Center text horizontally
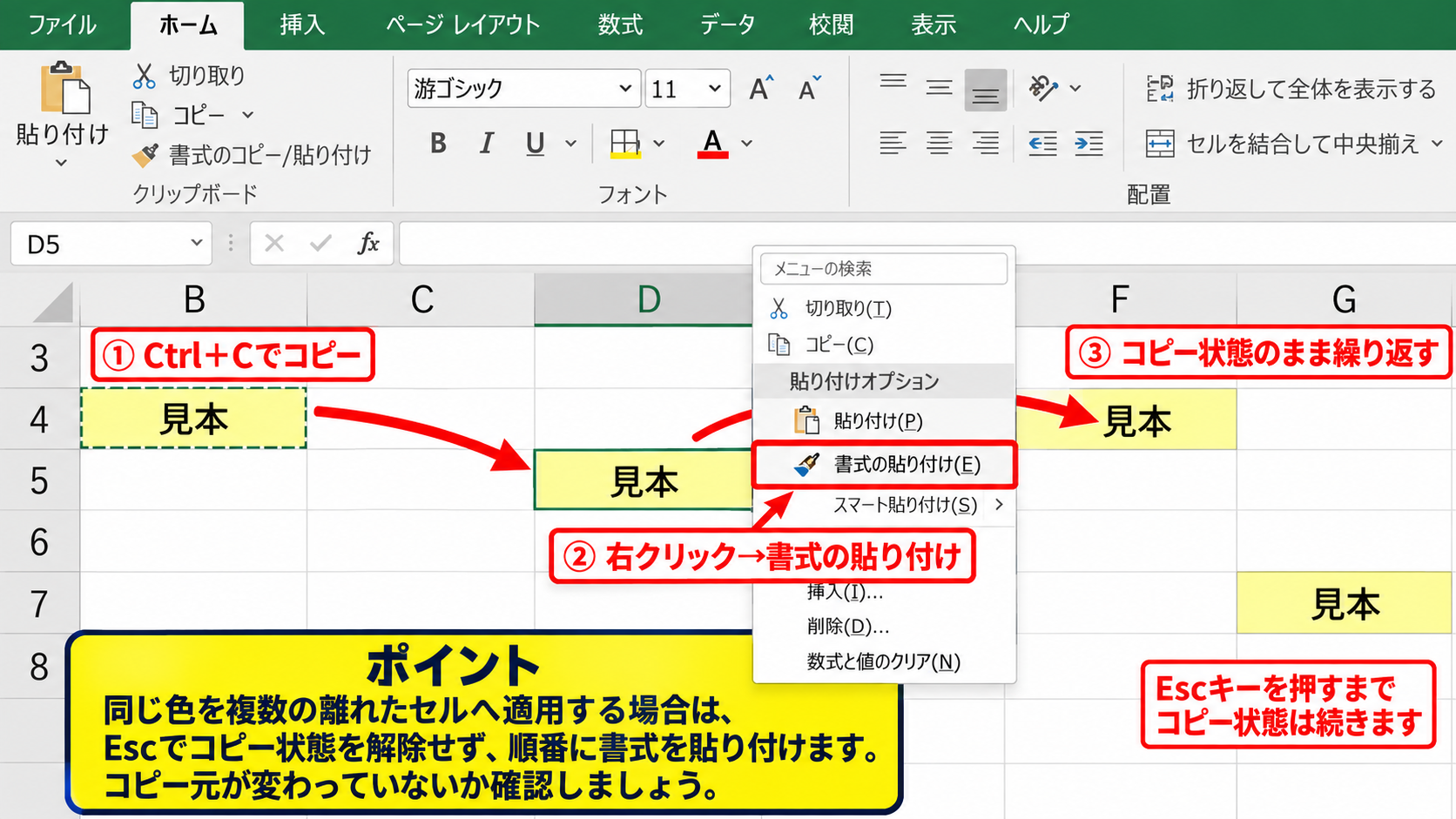 (x=939, y=143)
